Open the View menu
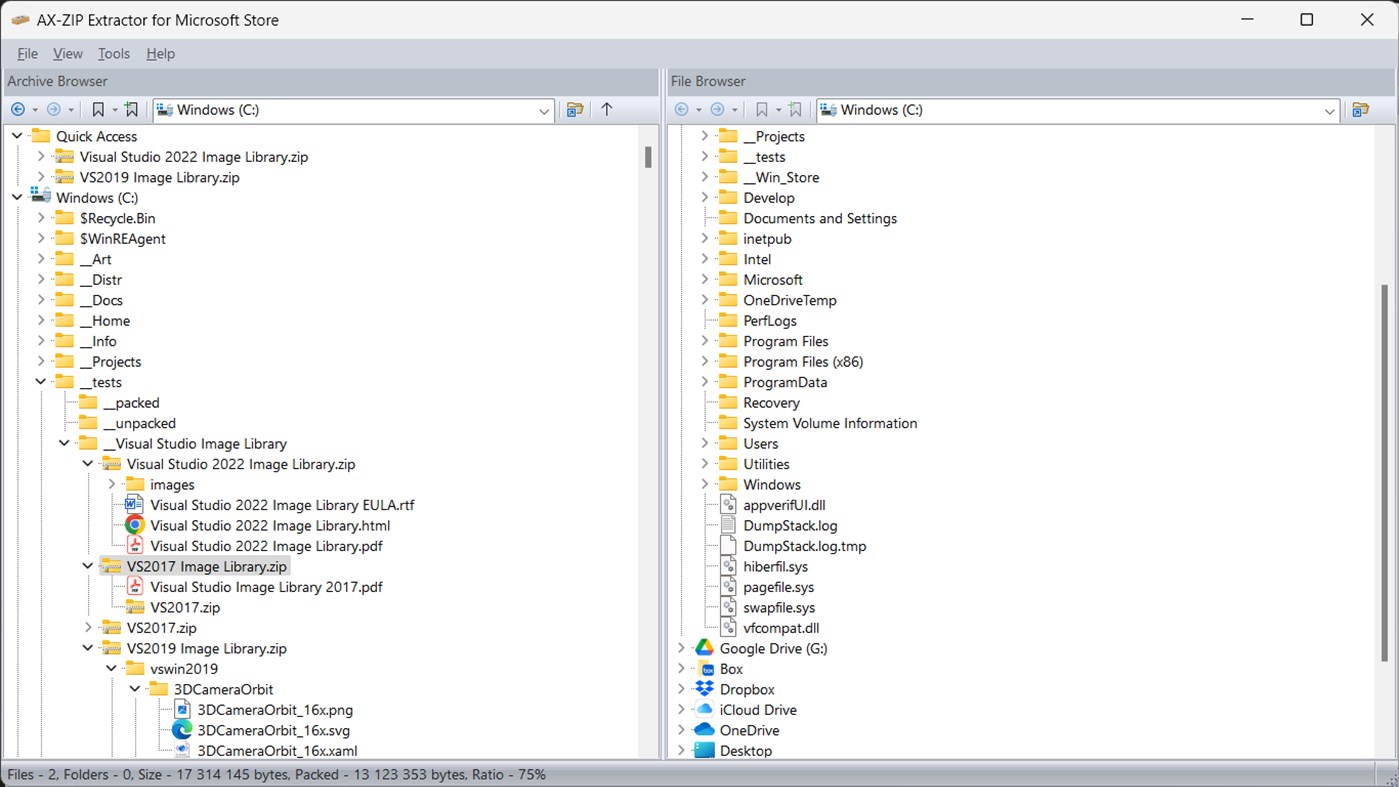Image resolution: width=1399 pixels, height=787 pixels. tap(67, 54)
